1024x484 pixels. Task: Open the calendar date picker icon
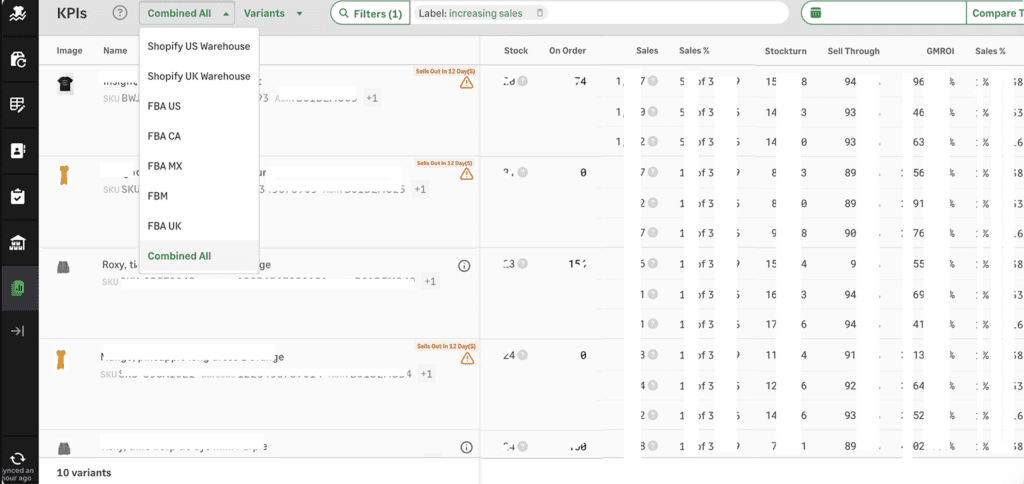point(816,13)
